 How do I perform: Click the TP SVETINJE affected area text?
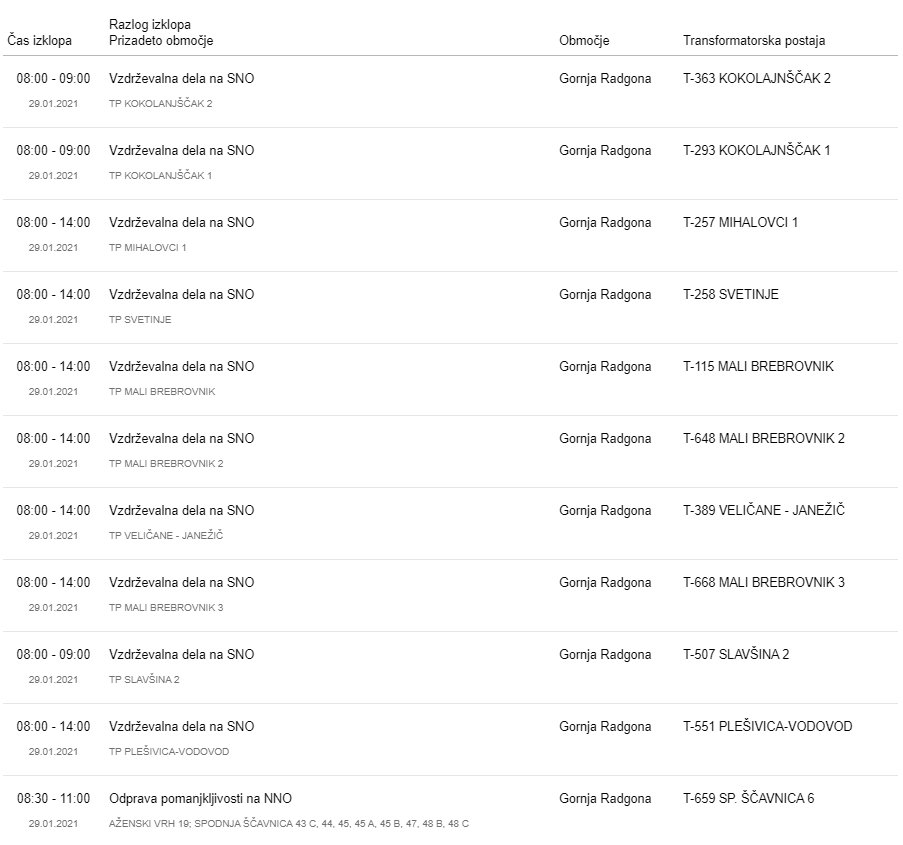pyautogui.click(x=140, y=320)
